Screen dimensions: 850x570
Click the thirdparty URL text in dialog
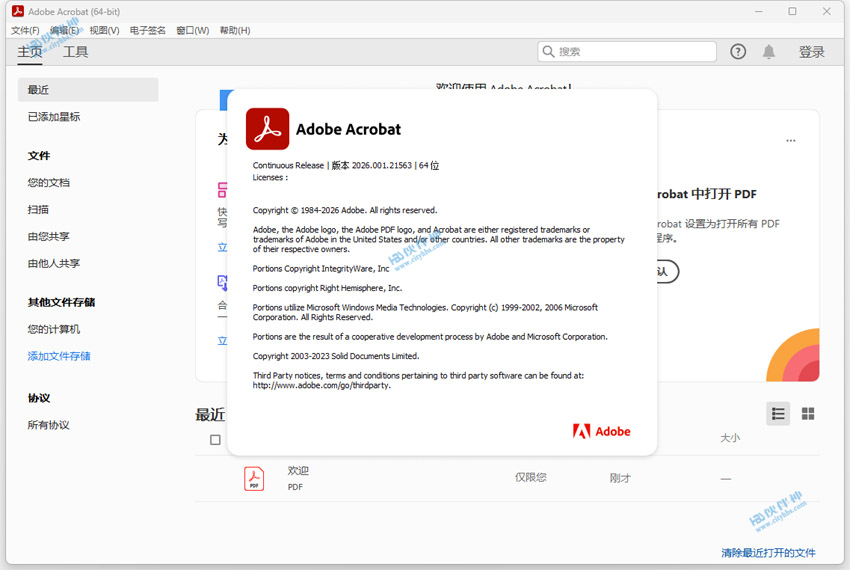click(x=321, y=386)
